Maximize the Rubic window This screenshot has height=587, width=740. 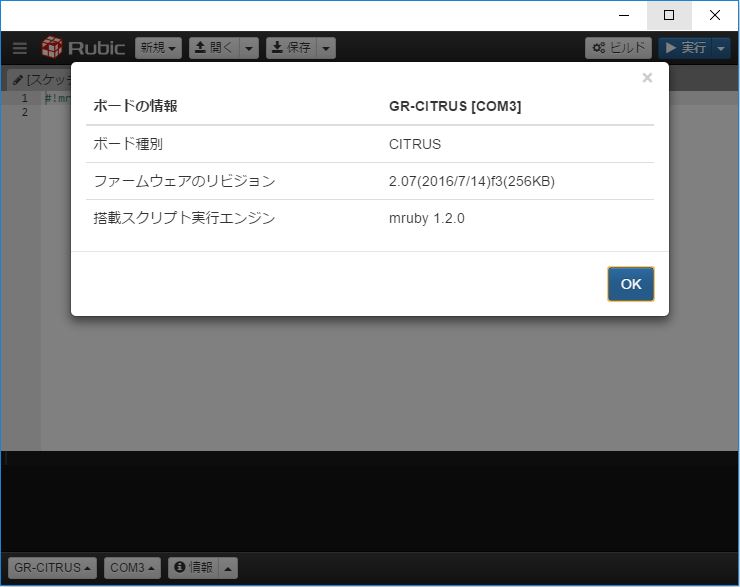click(669, 16)
